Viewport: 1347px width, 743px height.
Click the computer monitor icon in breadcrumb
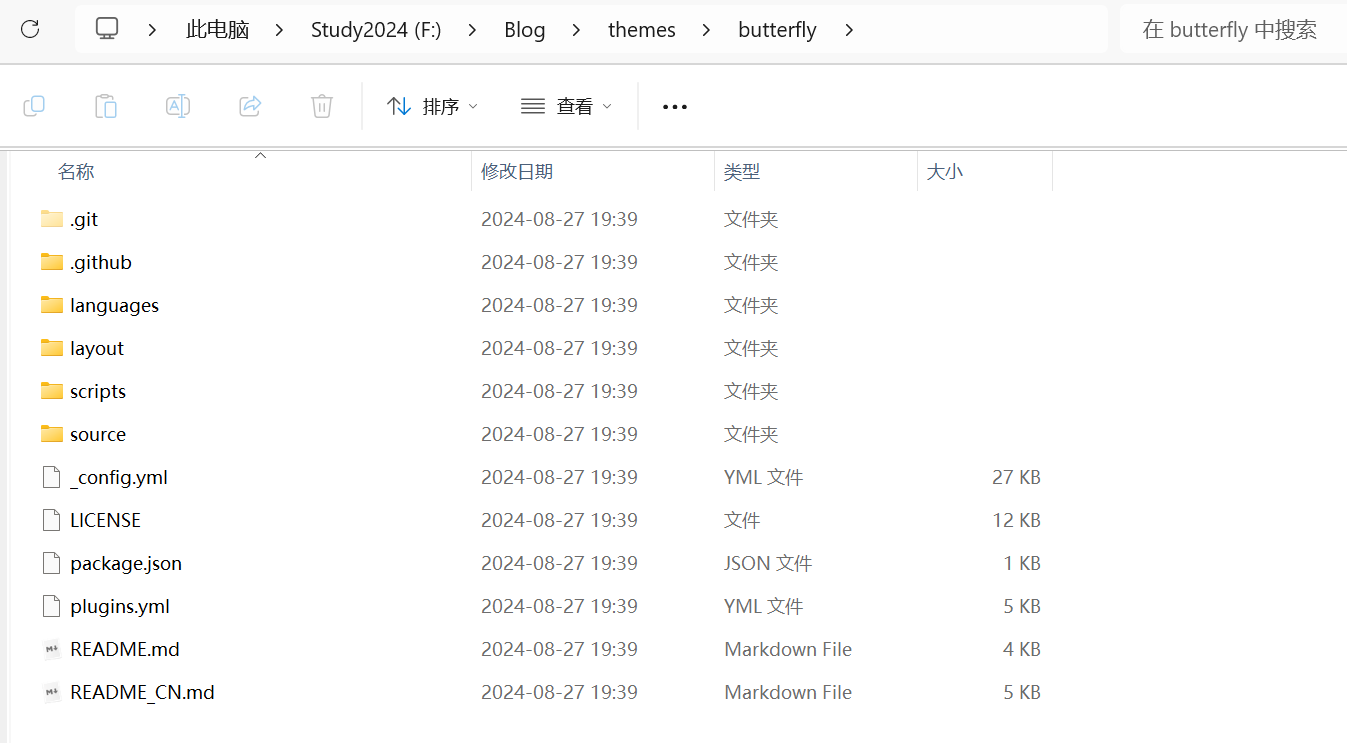pos(107,29)
